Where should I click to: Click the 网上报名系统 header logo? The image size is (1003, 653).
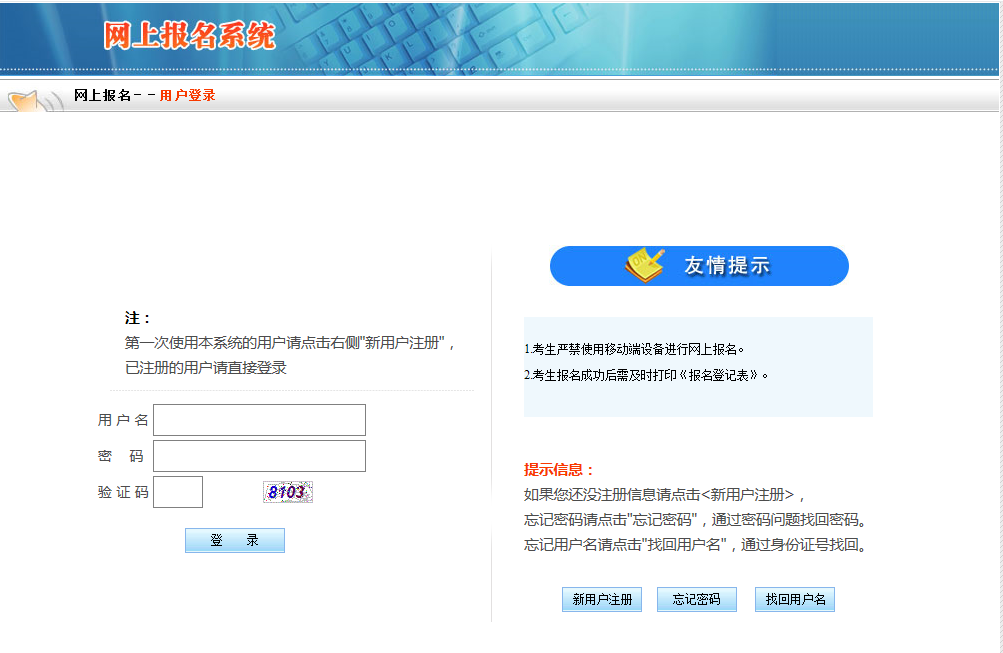click(x=189, y=35)
